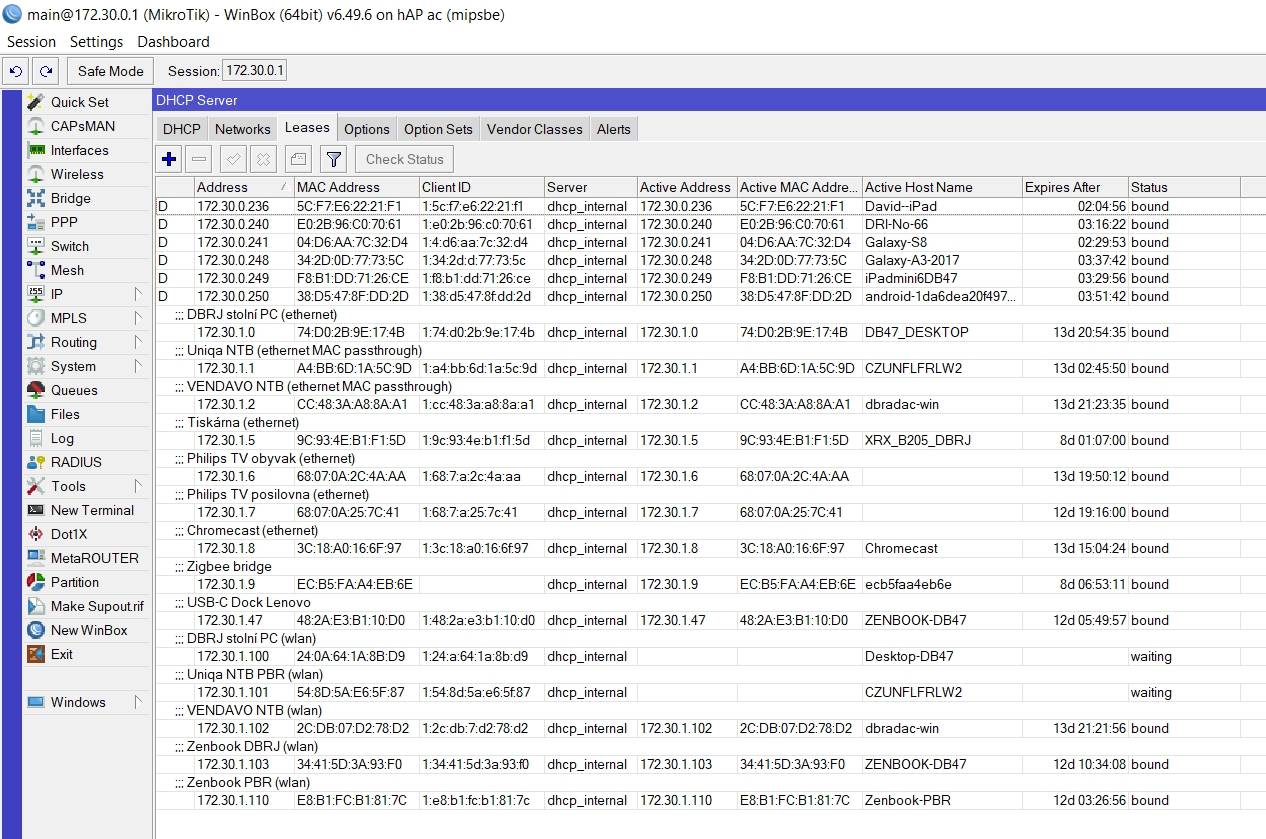The height and width of the screenshot is (839, 1266).
Task: Select address 172.30.1.110 cell
Action: [x=244, y=800]
